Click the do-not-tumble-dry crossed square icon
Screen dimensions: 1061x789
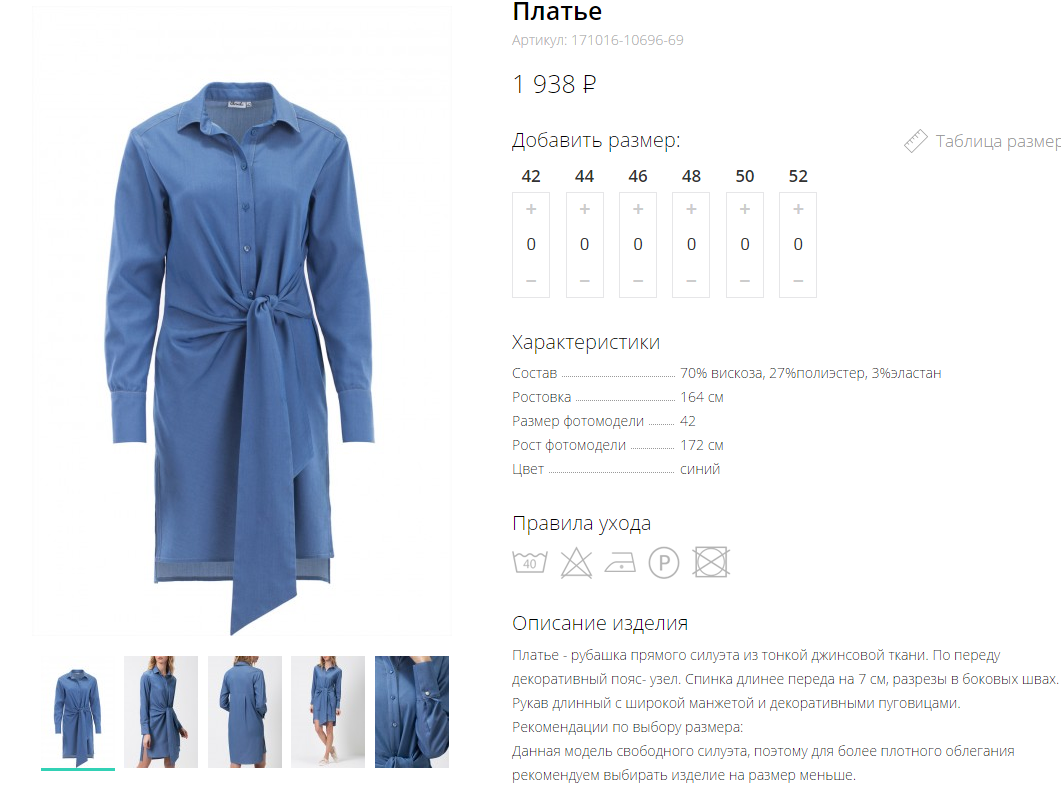pyautogui.click(x=711, y=562)
